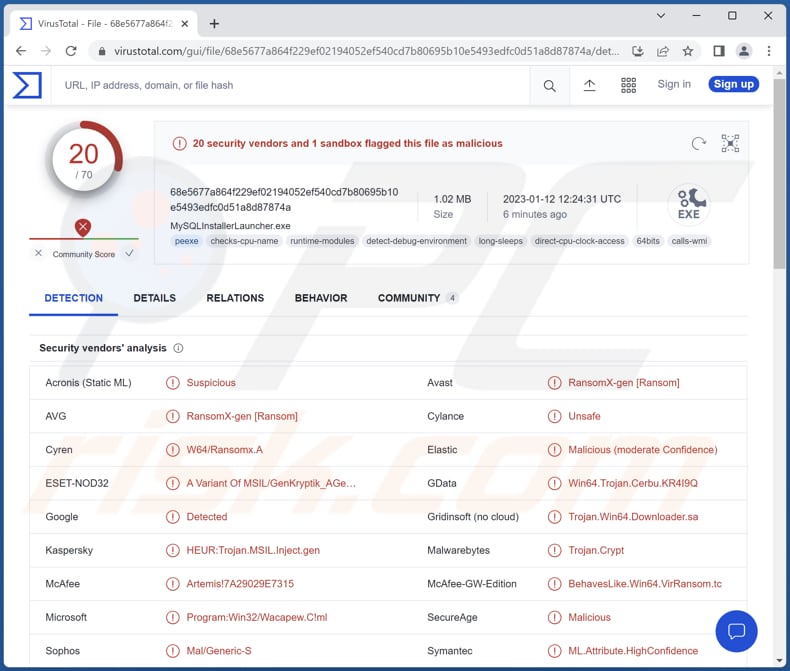Click the search magnifier icon
Screen dimensions: 790x671
click(x=550, y=86)
